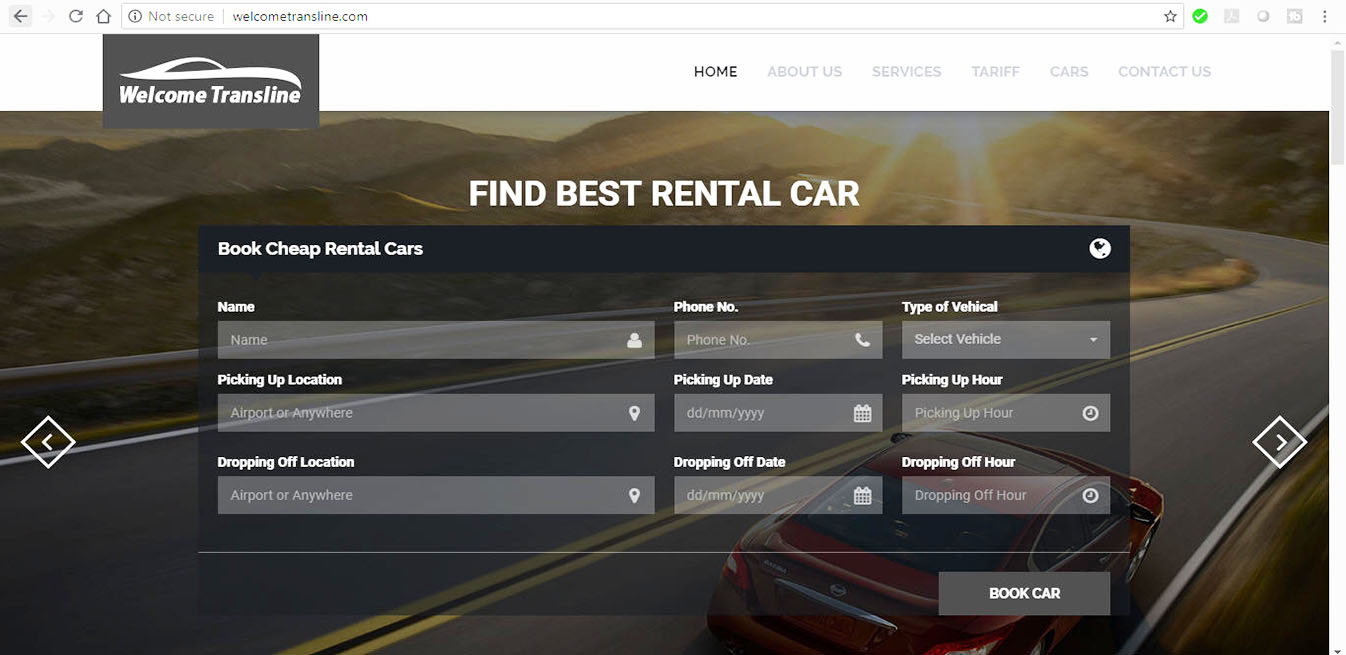Click the grey PDF extension icon
Image resolution: width=1346 pixels, height=655 pixels.
(x=1232, y=16)
